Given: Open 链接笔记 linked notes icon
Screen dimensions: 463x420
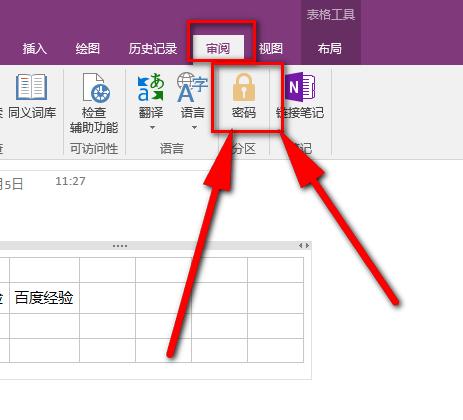Looking at the screenshot, I should (x=300, y=87).
